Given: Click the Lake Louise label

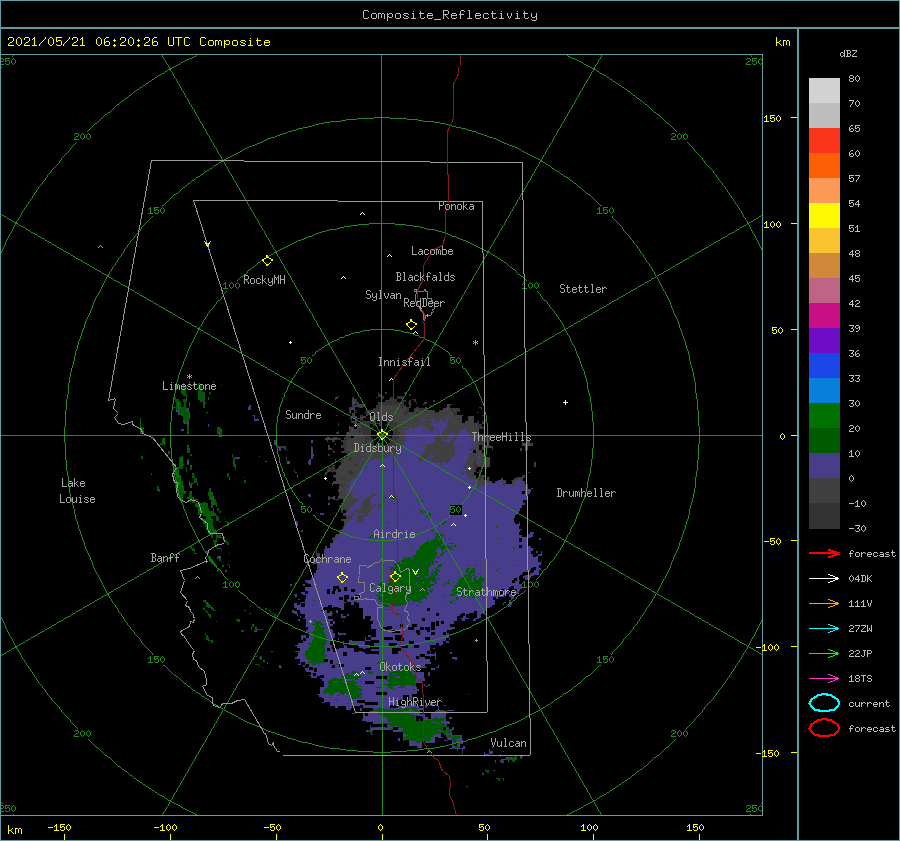Looking at the screenshot, I should tap(77, 491).
